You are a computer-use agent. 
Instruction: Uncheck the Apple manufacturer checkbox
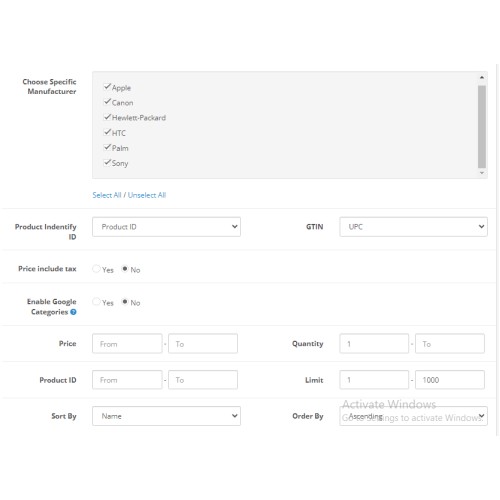click(x=107, y=87)
